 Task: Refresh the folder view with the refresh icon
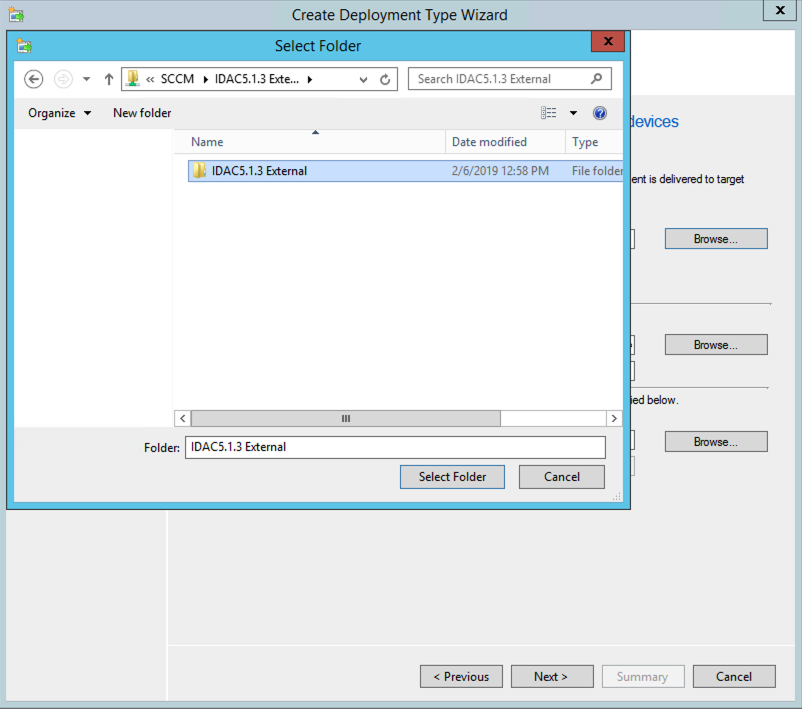pos(384,79)
